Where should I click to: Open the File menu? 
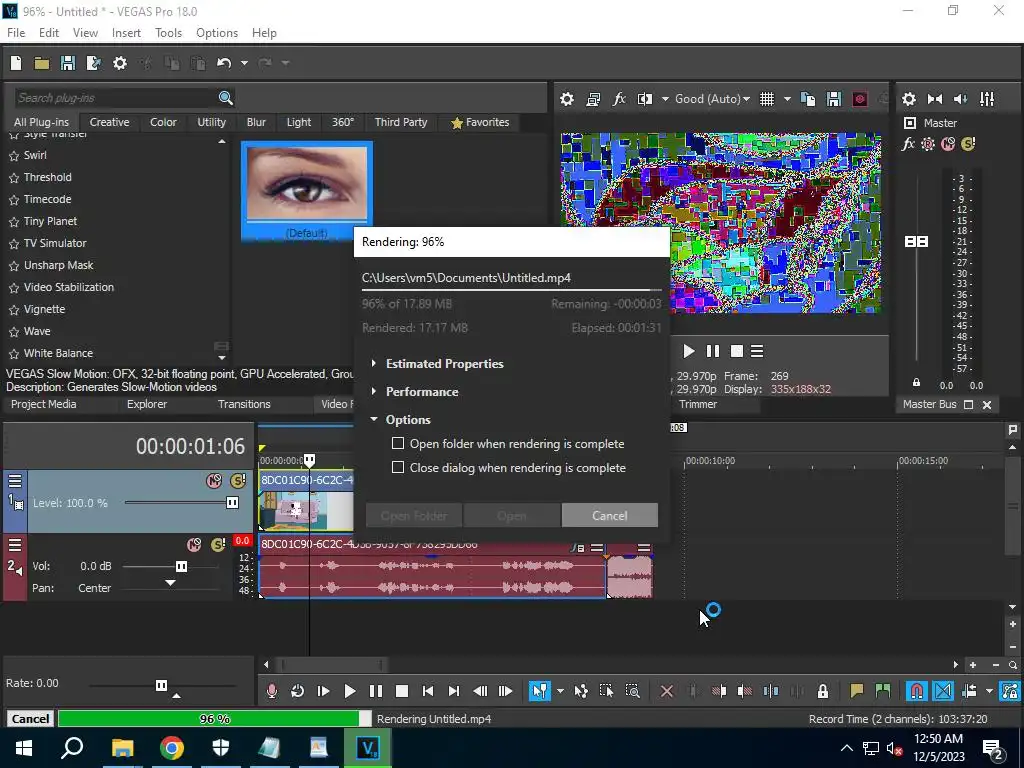pos(16,33)
